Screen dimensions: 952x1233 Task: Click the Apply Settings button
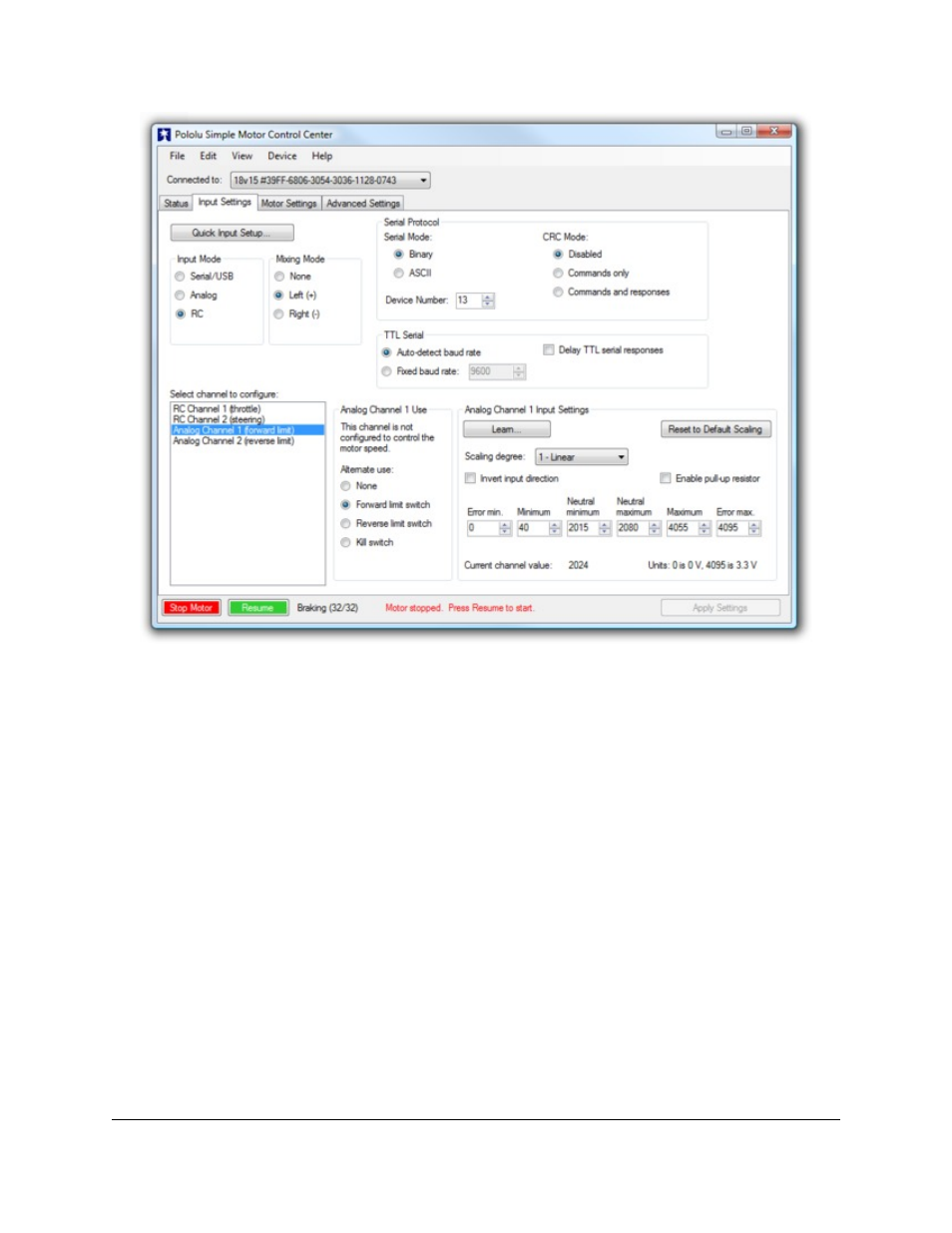(720, 608)
